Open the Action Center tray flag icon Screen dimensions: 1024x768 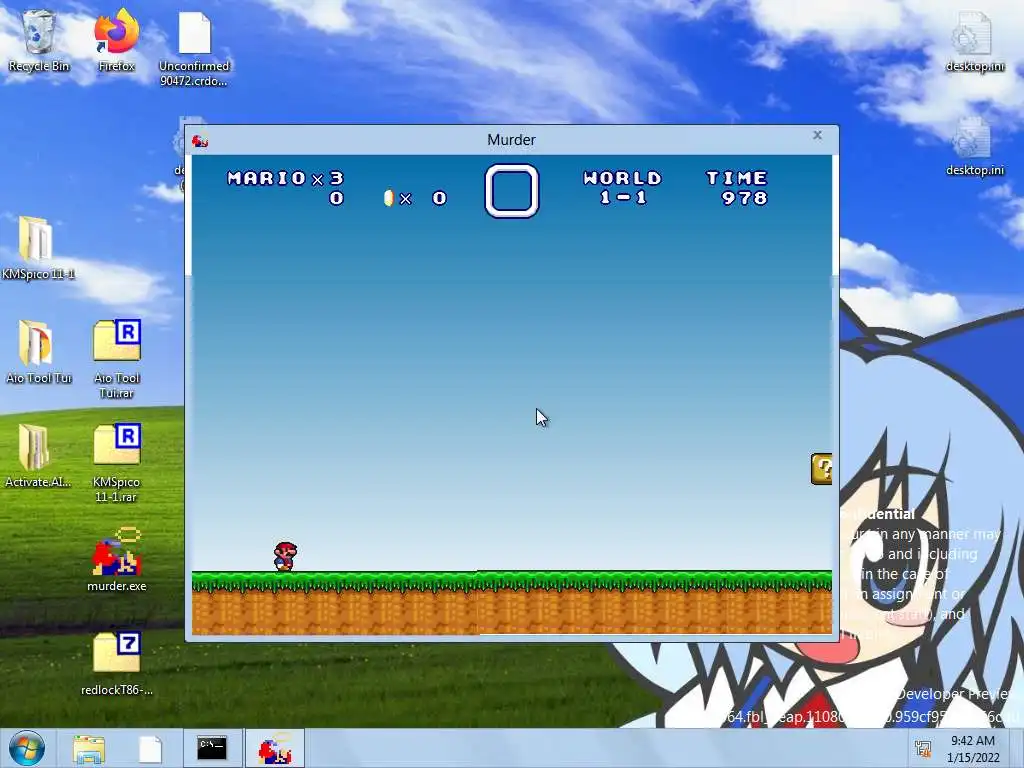(x=923, y=748)
